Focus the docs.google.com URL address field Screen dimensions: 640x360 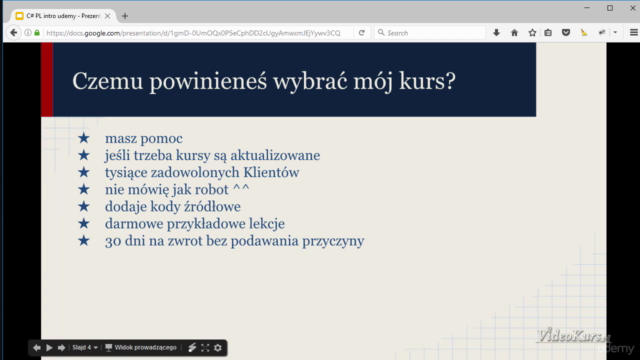(x=193, y=33)
